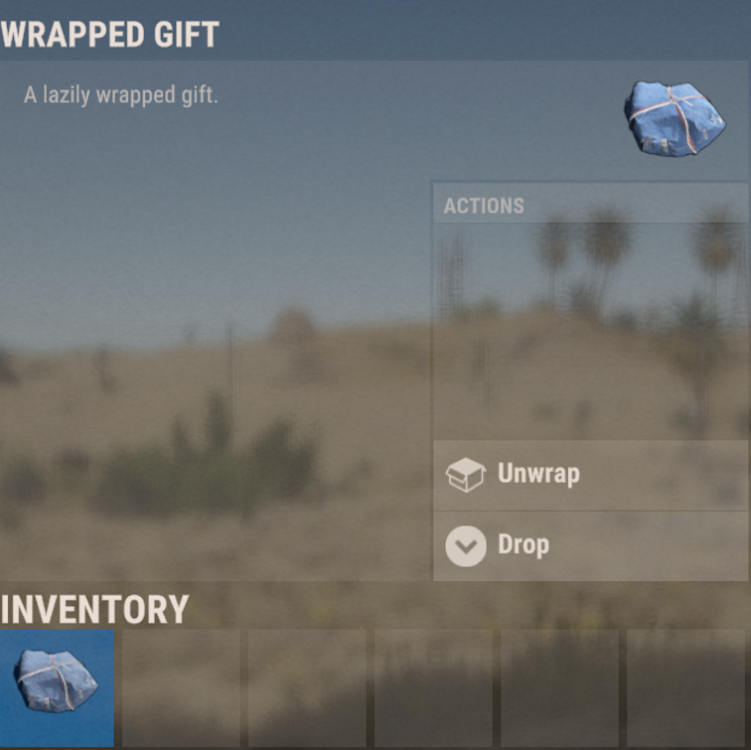Drop the gift via Drop label
This screenshot has height=750, width=751.
coord(523,545)
